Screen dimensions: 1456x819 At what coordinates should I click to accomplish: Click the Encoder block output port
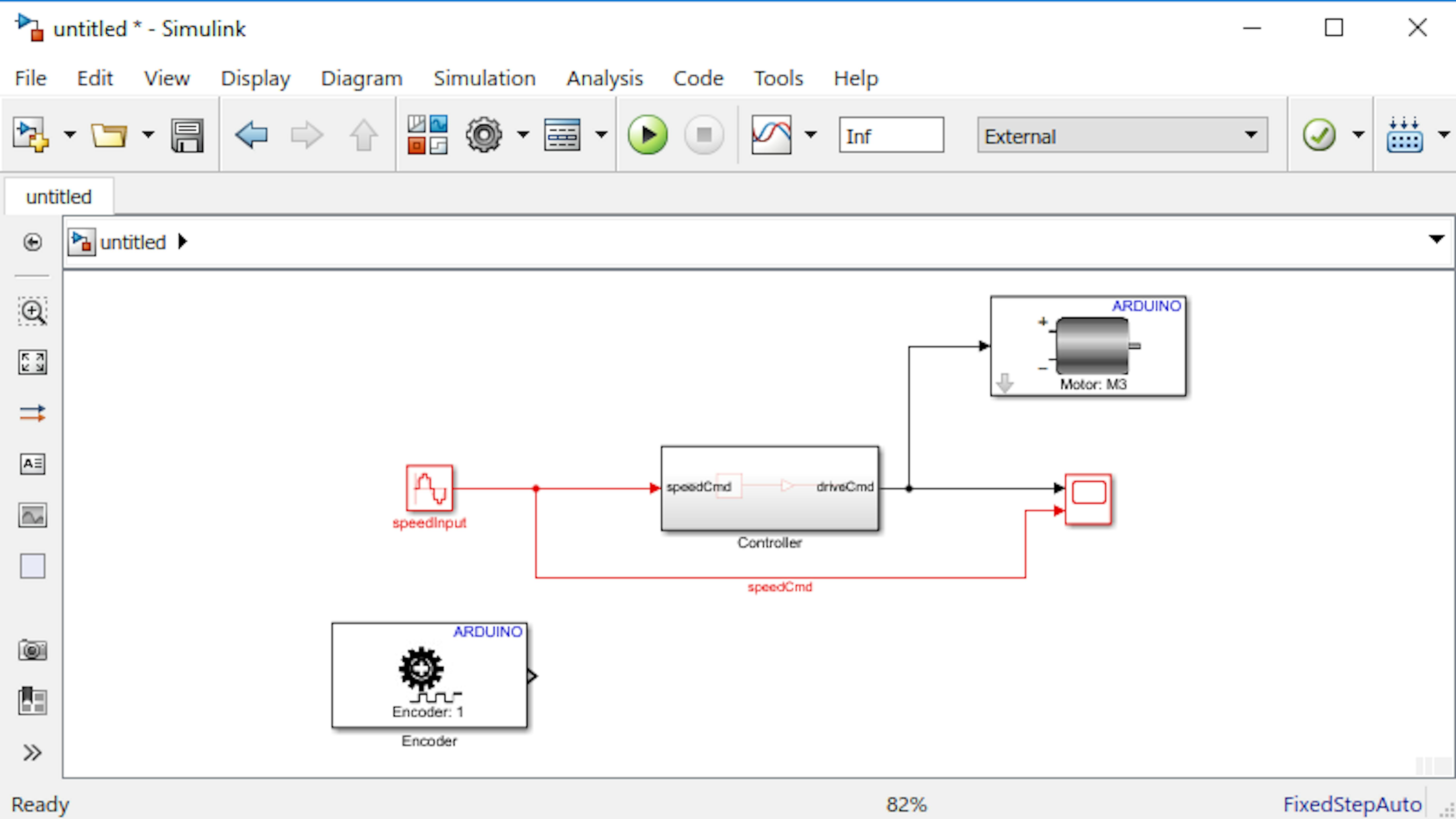[532, 676]
